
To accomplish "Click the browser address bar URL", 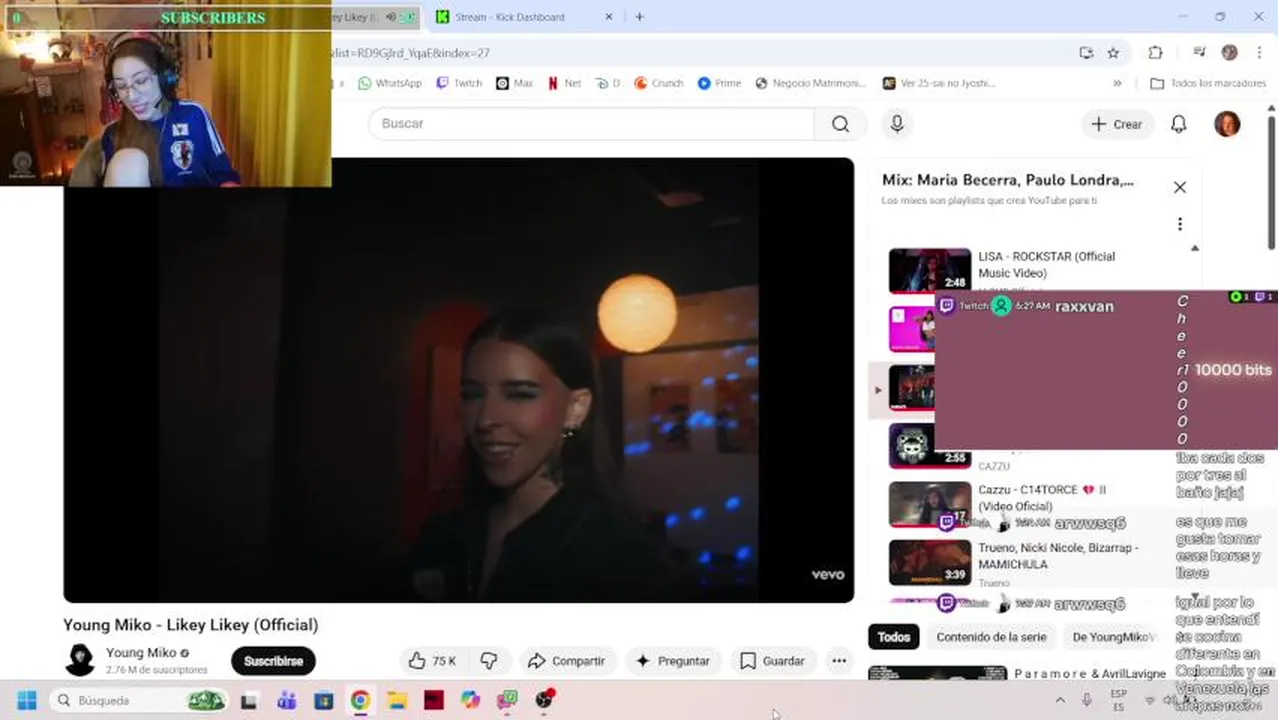I will coord(410,53).
